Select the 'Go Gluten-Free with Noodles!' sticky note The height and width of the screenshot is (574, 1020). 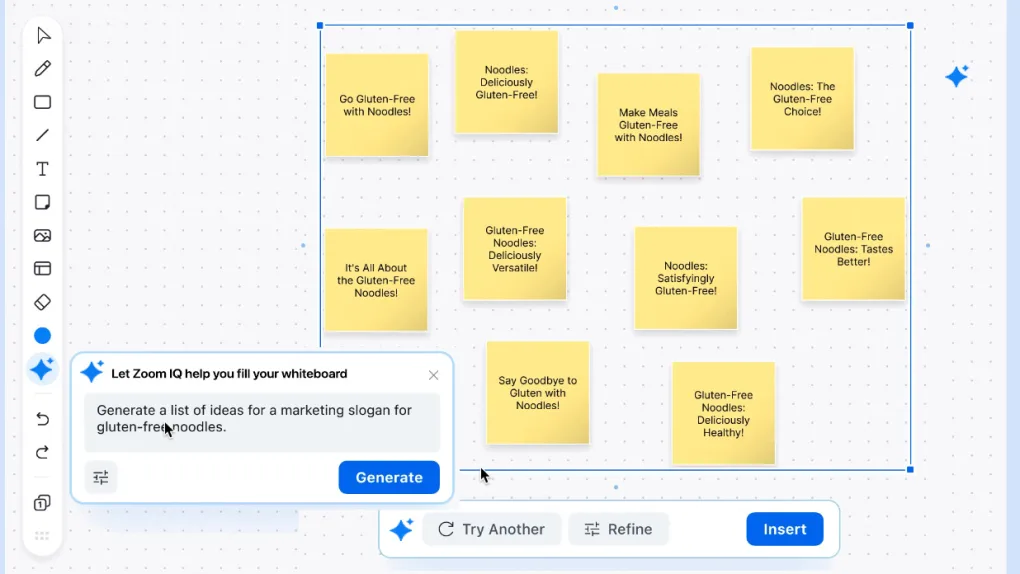[x=377, y=105]
